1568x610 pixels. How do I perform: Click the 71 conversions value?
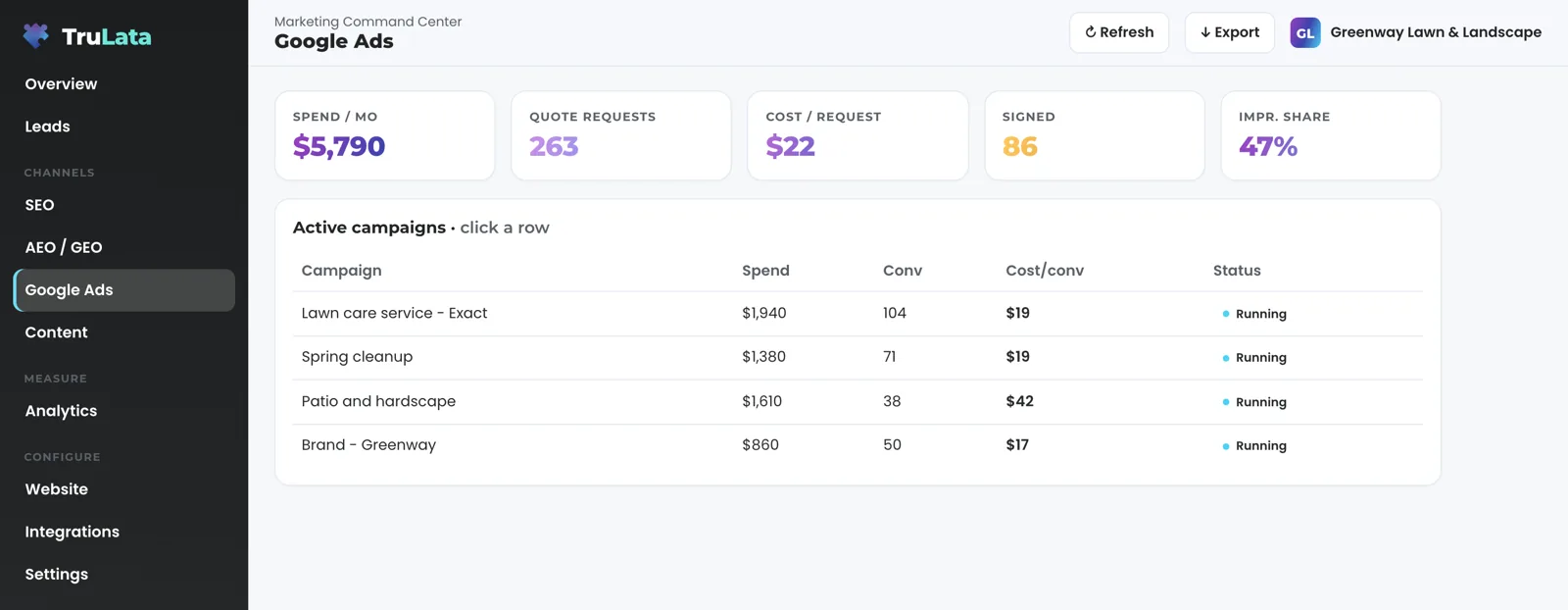click(890, 357)
